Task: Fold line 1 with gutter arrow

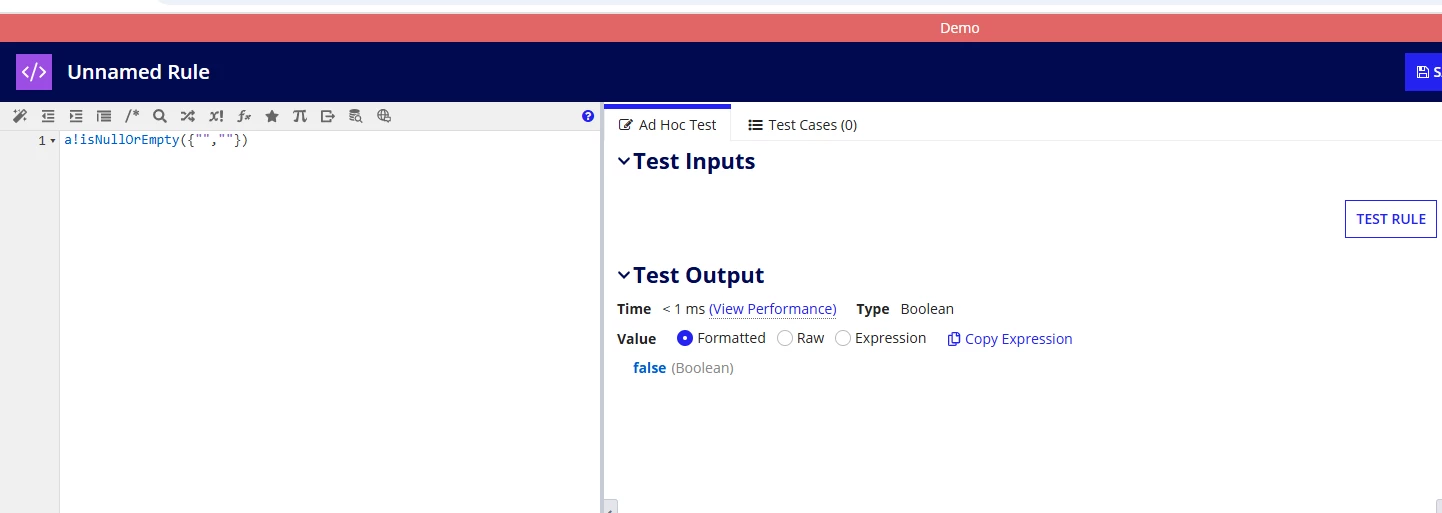Action: (x=53, y=141)
